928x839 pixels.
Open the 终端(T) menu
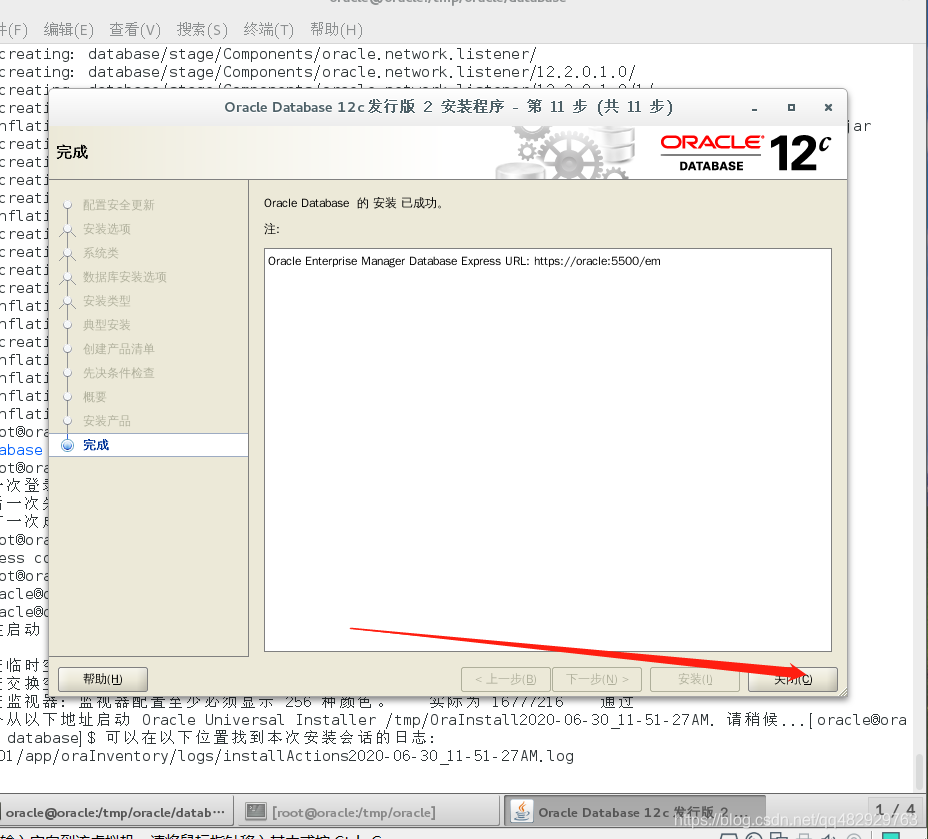point(267,29)
